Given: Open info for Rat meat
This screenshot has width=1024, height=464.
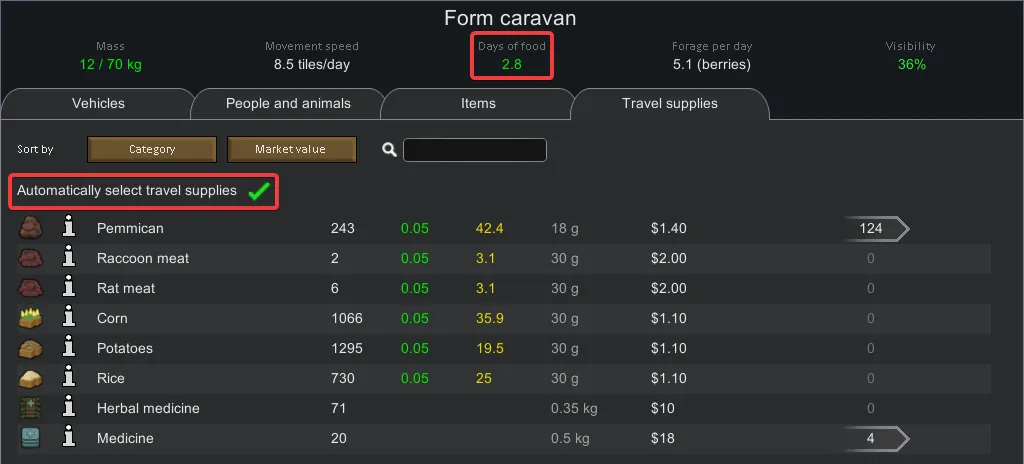Looking at the screenshot, I should click(x=69, y=288).
